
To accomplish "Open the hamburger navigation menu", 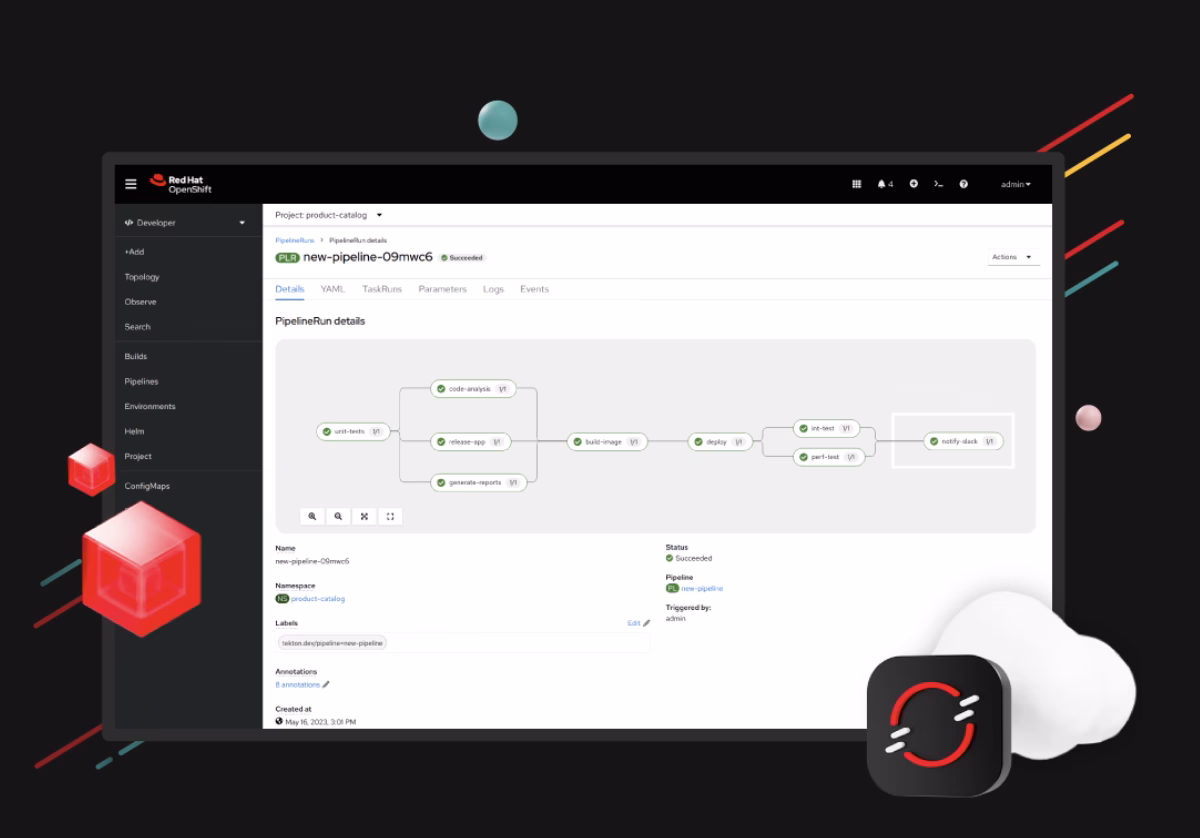I will (130, 184).
